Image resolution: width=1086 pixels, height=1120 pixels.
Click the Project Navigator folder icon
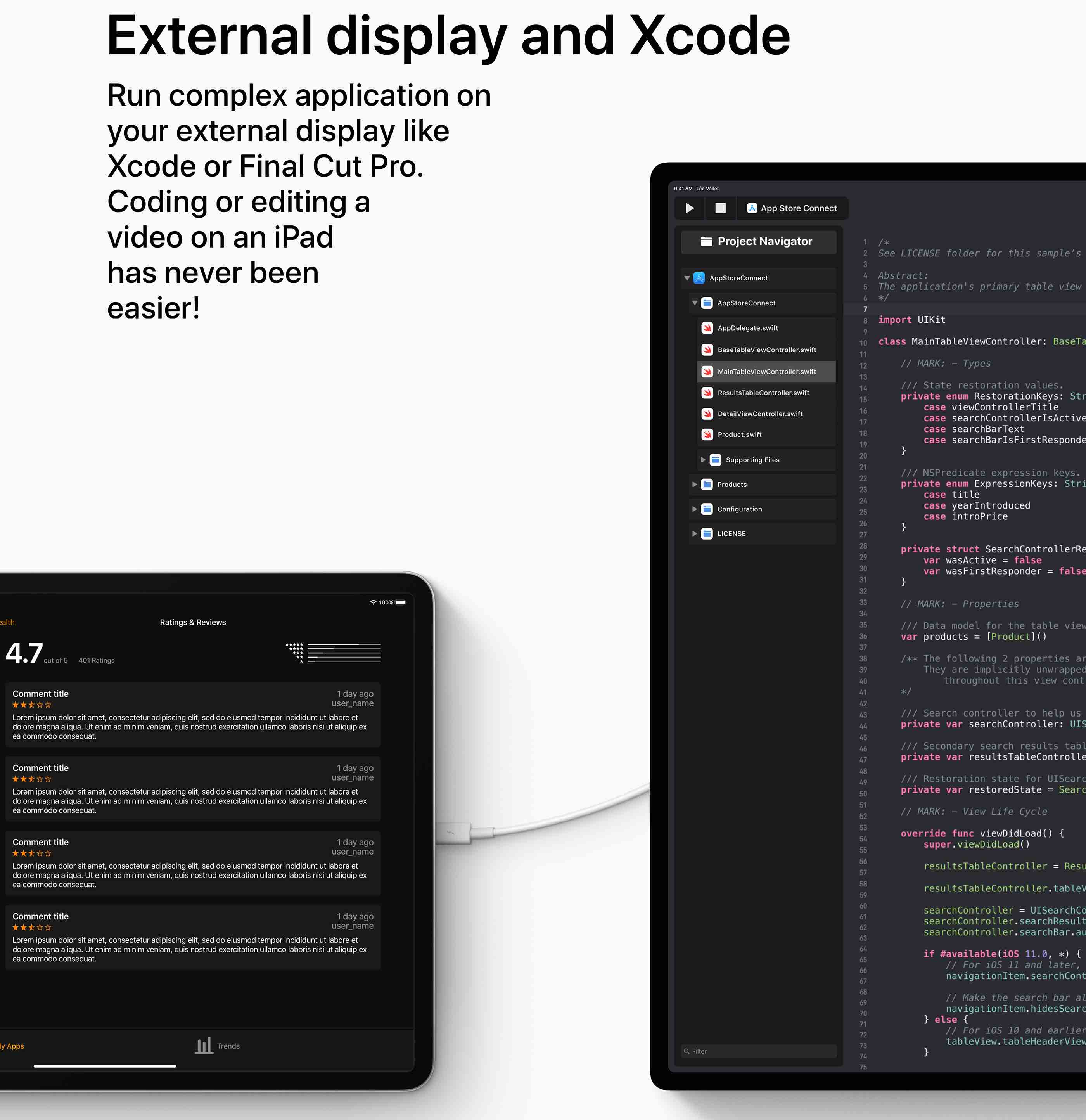coord(706,241)
